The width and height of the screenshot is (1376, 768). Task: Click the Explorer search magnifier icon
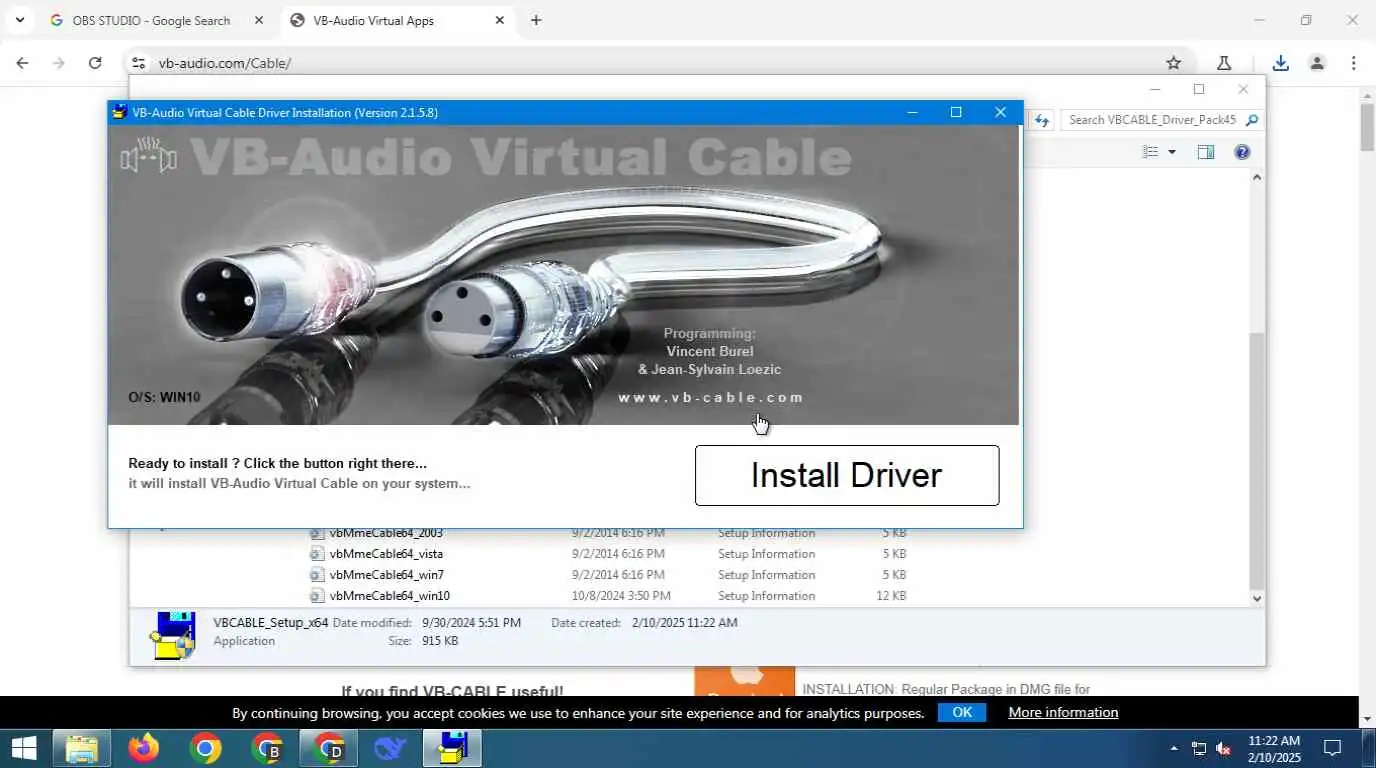coord(1251,120)
